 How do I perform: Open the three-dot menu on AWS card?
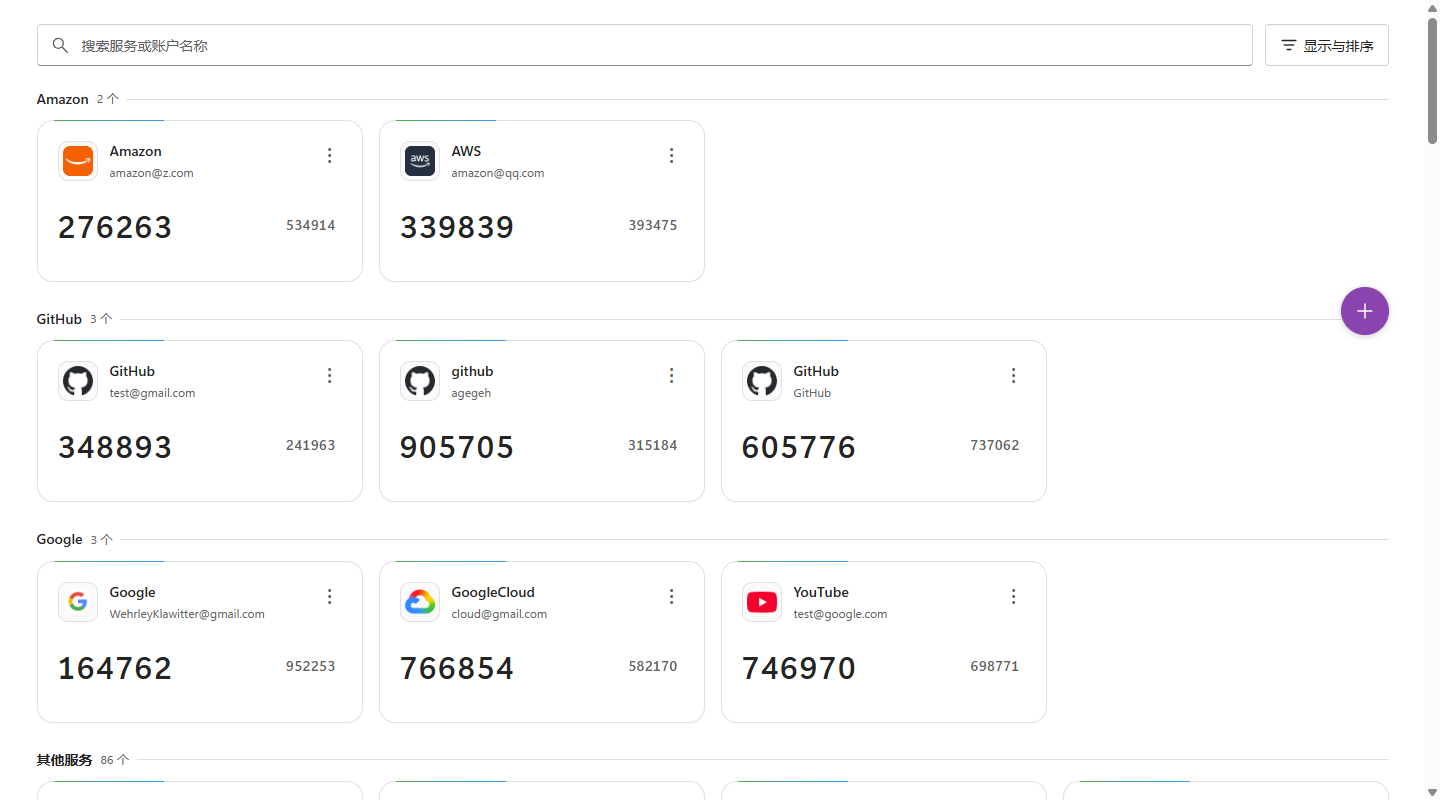click(672, 155)
